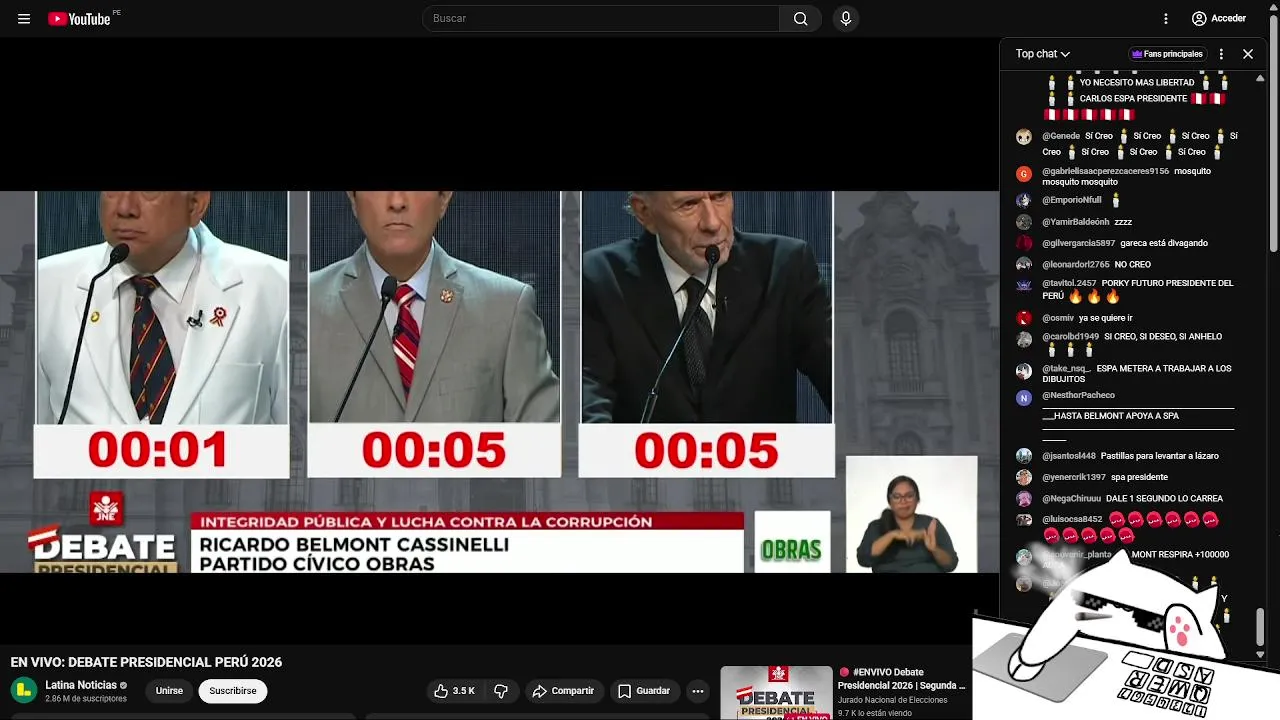Click the Latina Noticias channel avatar
The width and height of the screenshot is (1280, 720).
[x=24, y=690]
